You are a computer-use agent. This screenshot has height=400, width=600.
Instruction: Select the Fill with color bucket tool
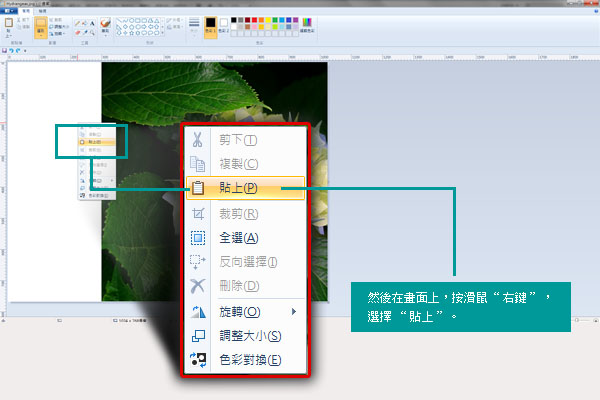(x=84, y=23)
